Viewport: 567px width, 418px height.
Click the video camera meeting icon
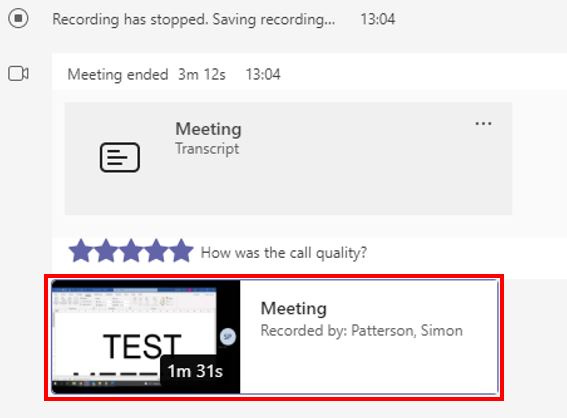click(18, 74)
